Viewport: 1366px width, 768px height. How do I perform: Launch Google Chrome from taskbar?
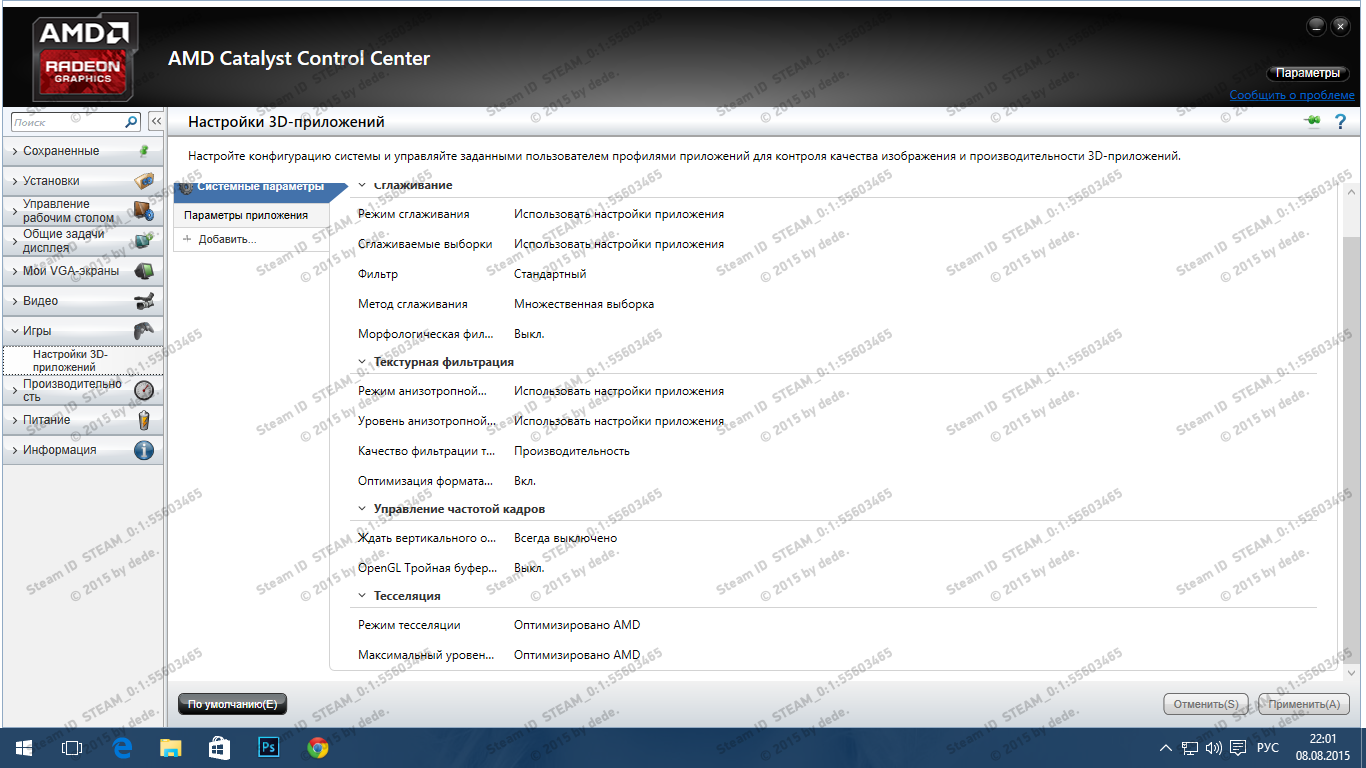coord(317,747)
